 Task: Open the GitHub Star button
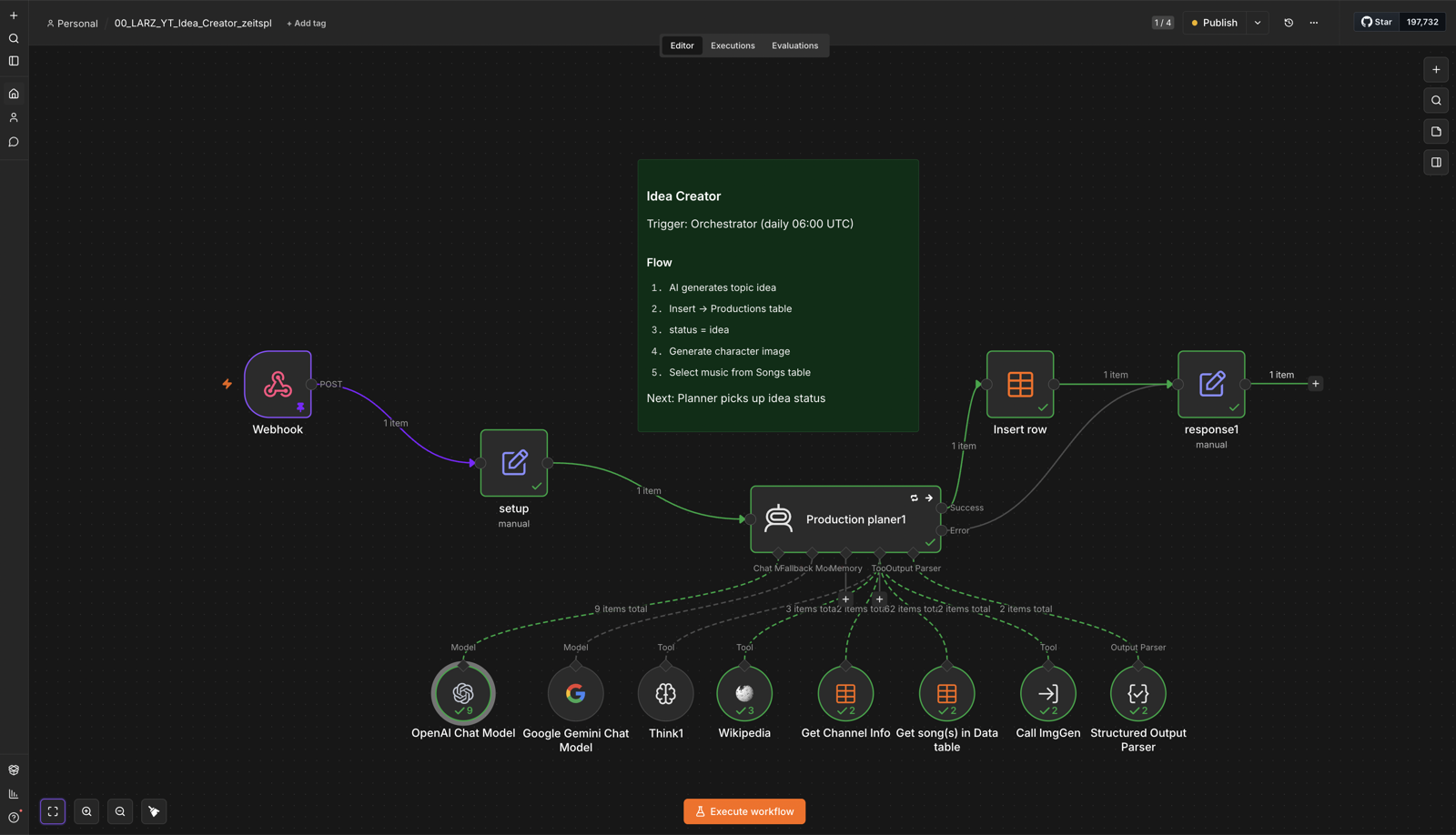pyautogui.click(x=1376, y=22)
